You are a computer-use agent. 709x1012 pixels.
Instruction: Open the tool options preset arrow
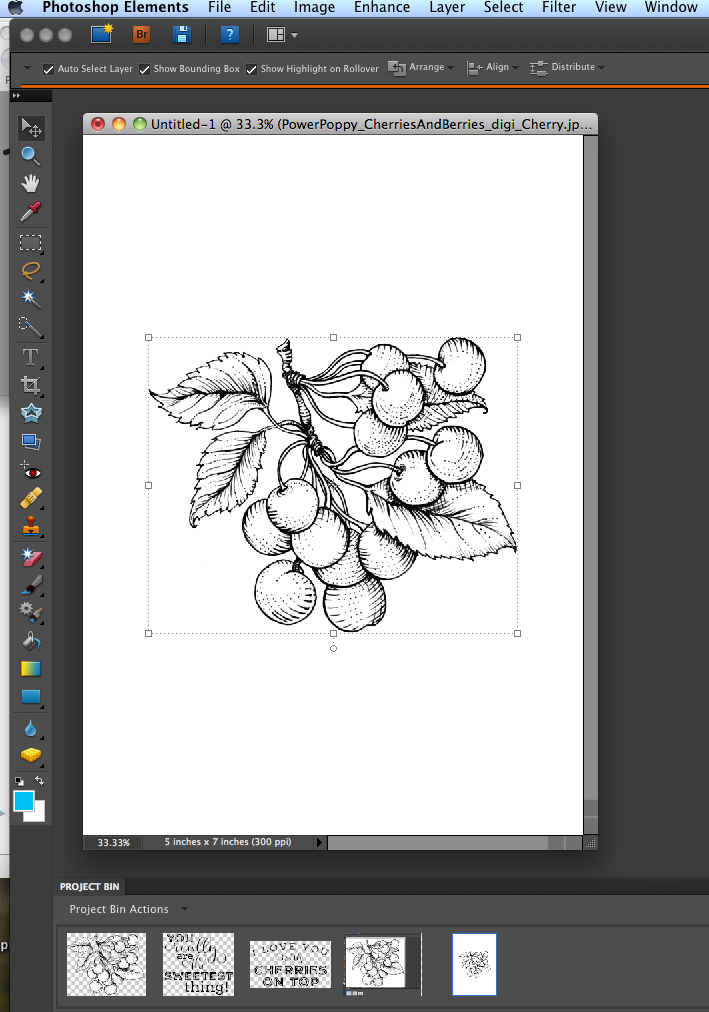27,68
